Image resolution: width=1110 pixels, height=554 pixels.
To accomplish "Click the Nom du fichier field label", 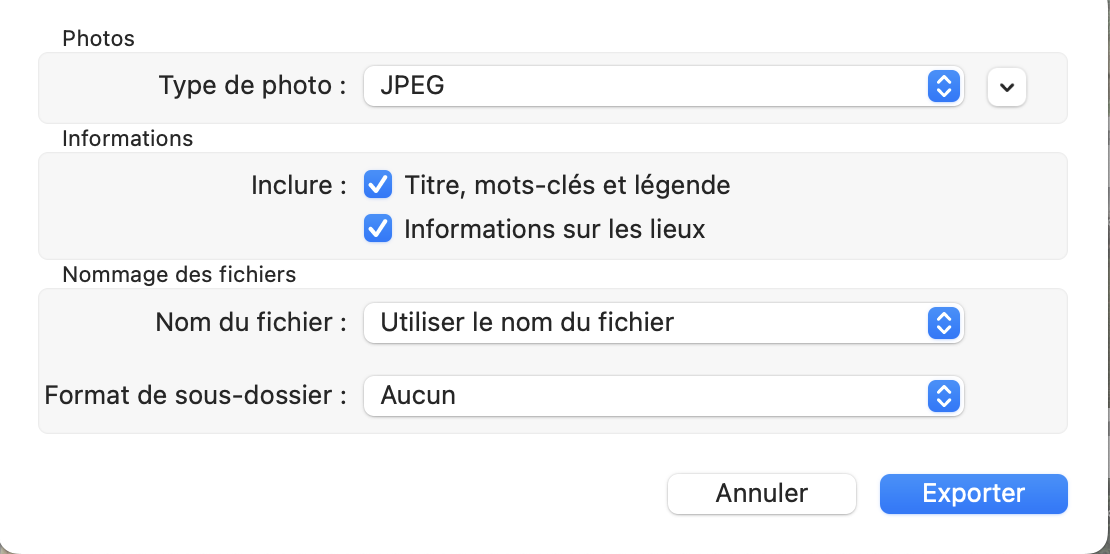I will click(251, 322).
